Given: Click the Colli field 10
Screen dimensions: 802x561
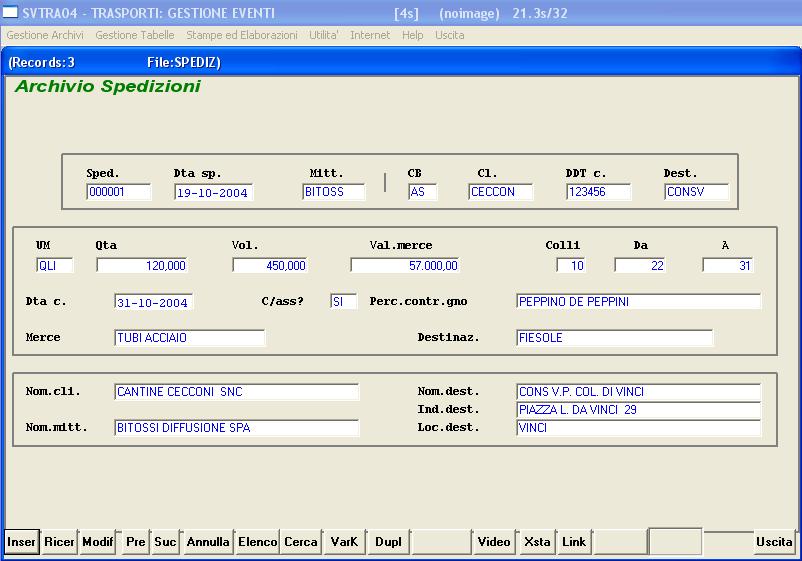Looking at the screenshot, I should (x=570, y=265).
